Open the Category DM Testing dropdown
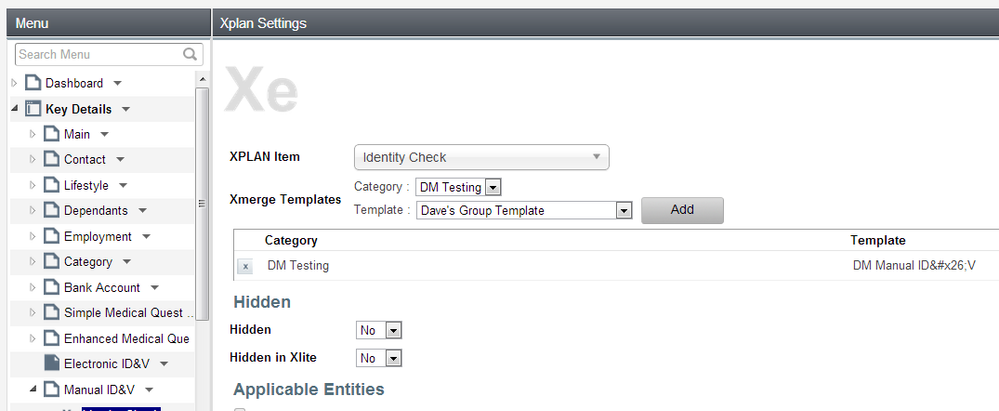 493,187
